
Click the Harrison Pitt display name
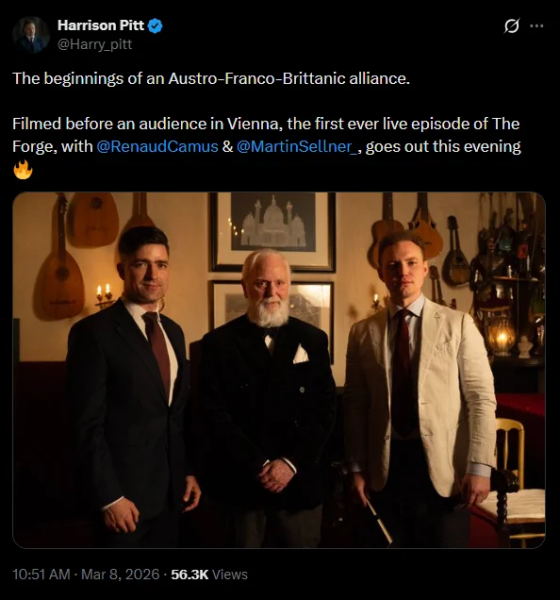coord(101,25)
